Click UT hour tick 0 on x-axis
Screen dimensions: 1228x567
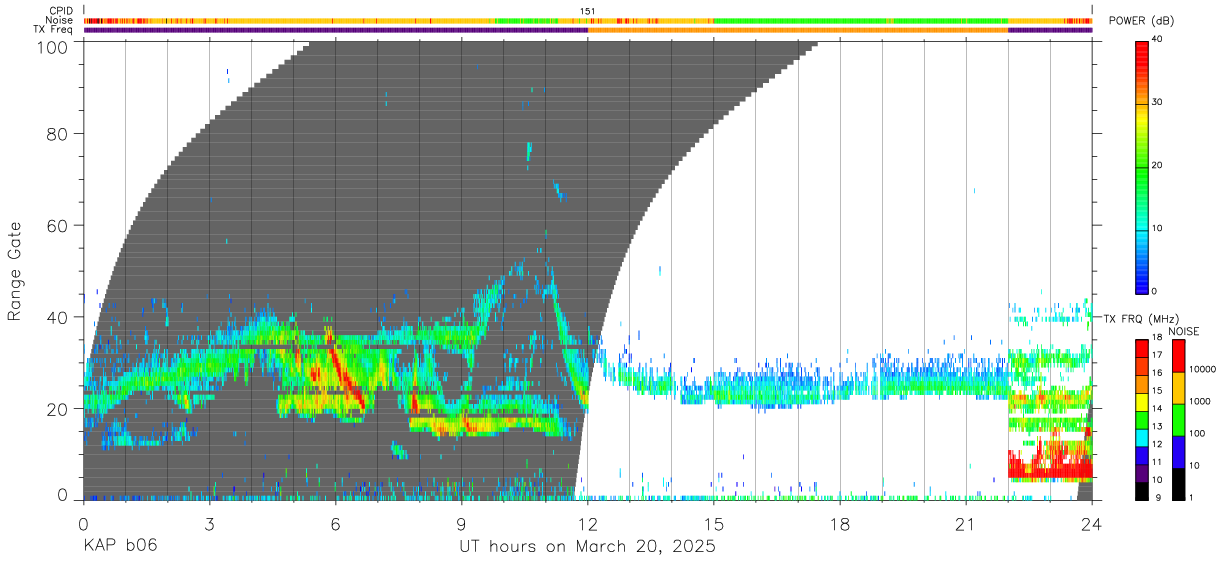pyautogui.click(x=84, y=523)
